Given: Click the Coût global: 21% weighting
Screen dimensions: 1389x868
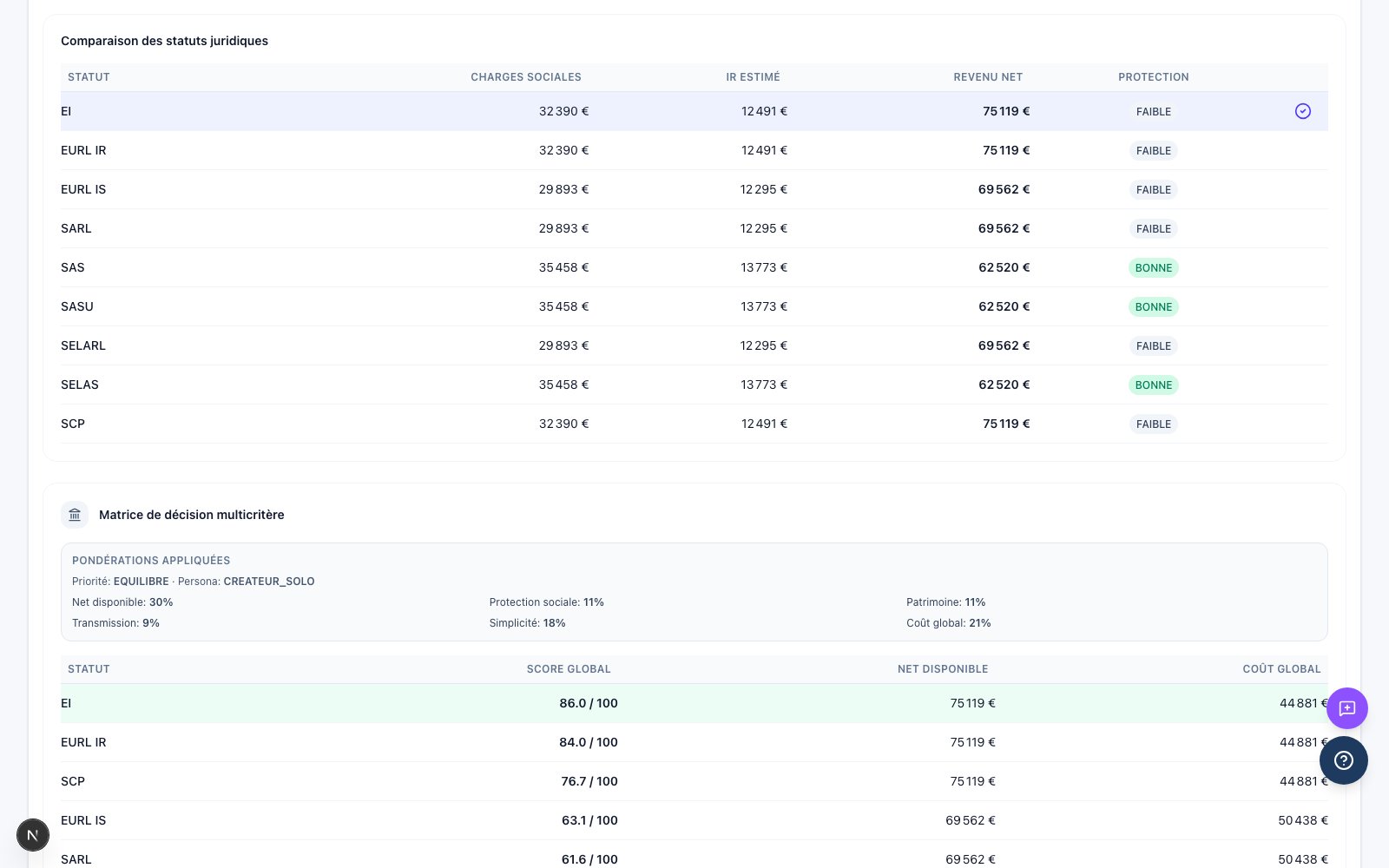Looking at the screenshot, I should 948,623.
